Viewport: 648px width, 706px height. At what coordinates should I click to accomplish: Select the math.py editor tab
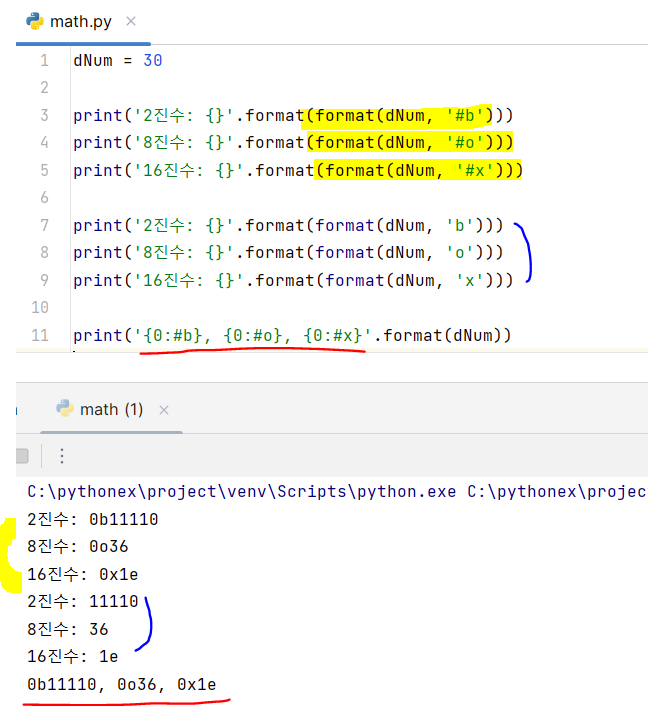click(81, 22)
